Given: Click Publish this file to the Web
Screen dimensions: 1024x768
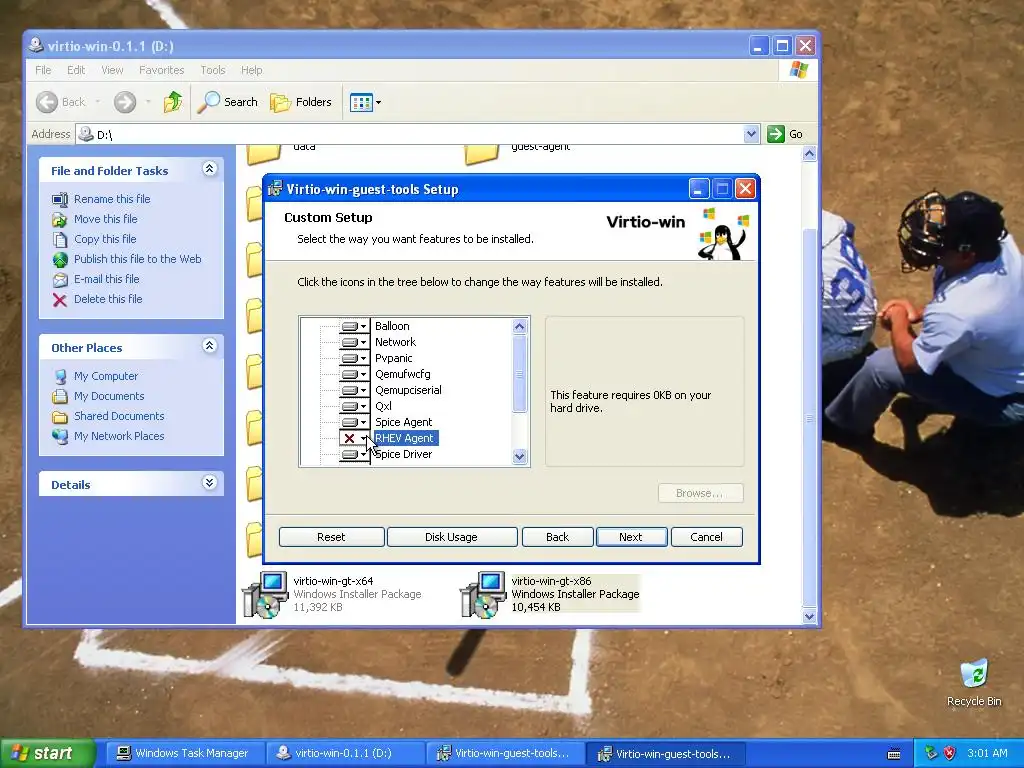Looking at the screenshot, I should [137, 259].
